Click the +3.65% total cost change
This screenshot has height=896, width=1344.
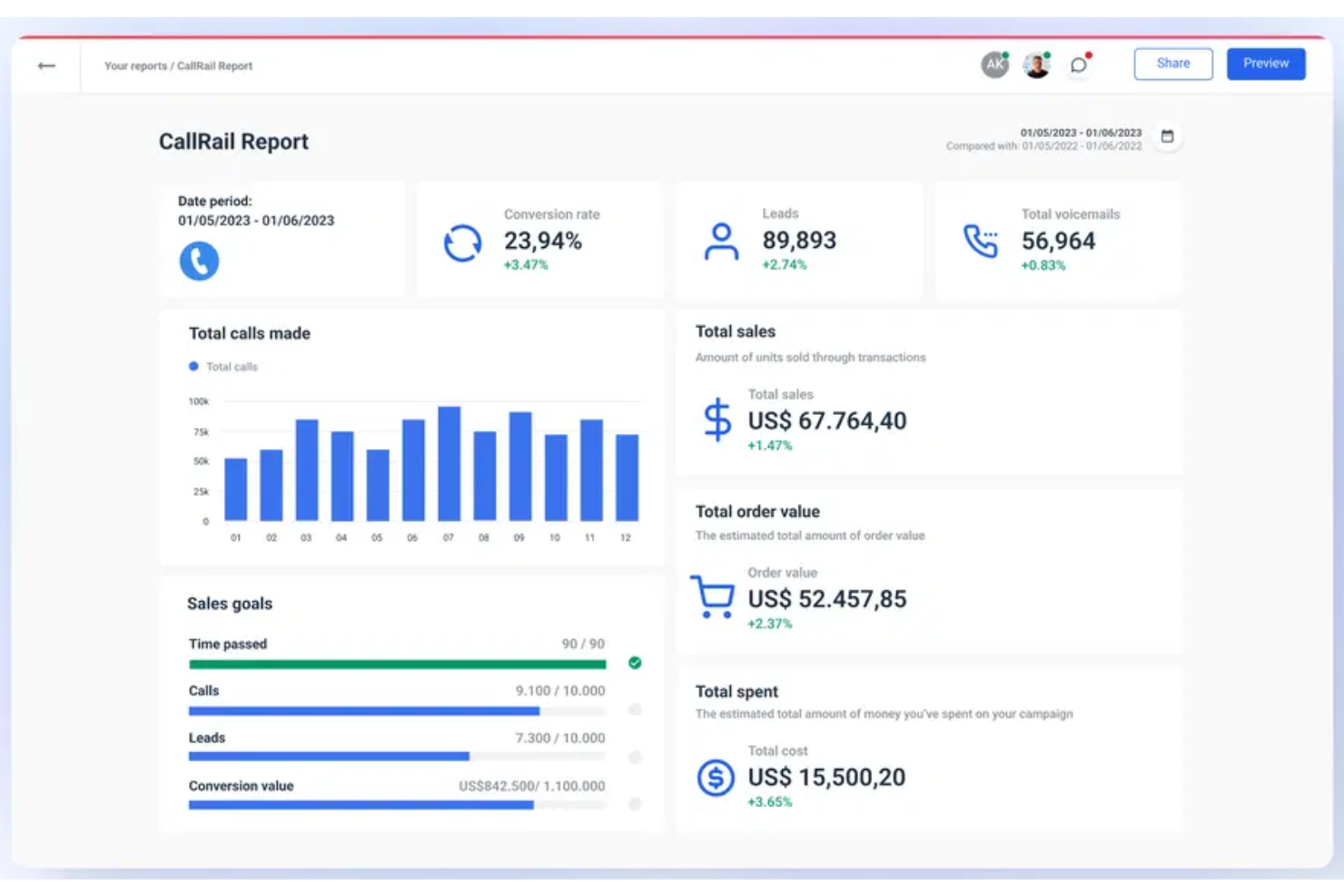tap(770, 802)
